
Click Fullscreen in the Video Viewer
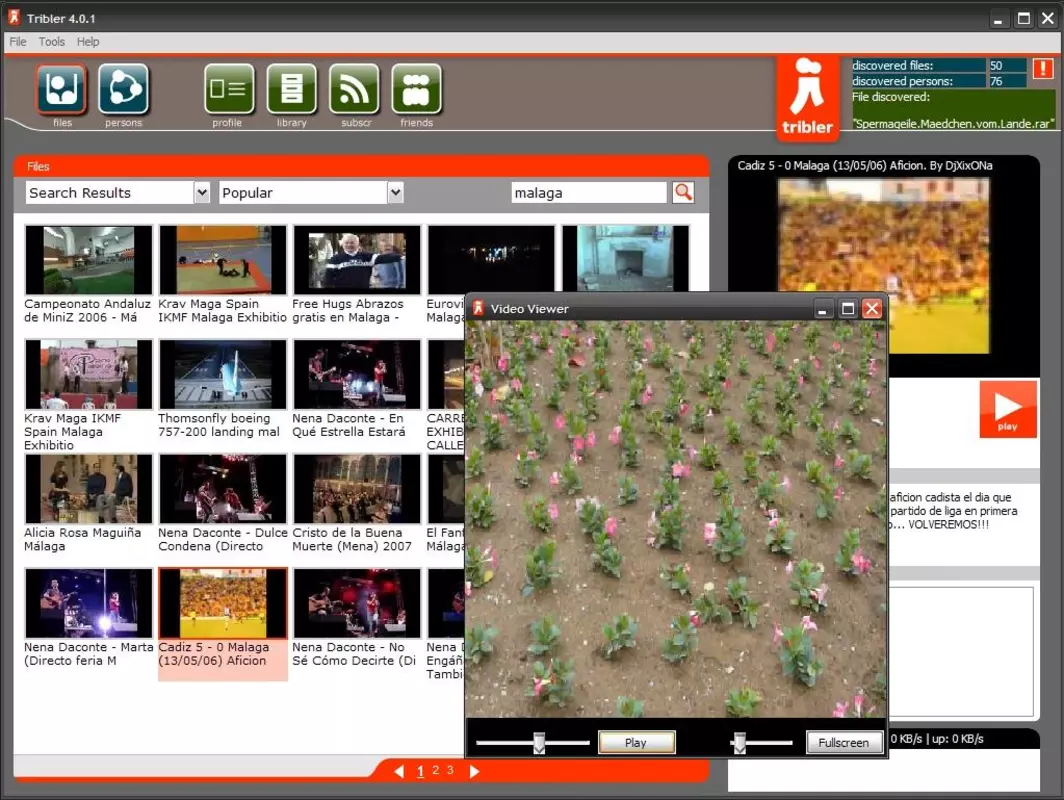coord(844,742)
